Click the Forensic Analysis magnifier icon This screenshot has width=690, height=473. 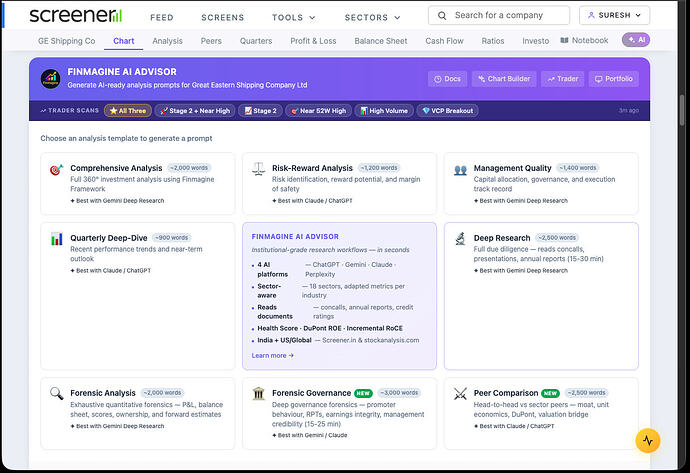(56, 394)
